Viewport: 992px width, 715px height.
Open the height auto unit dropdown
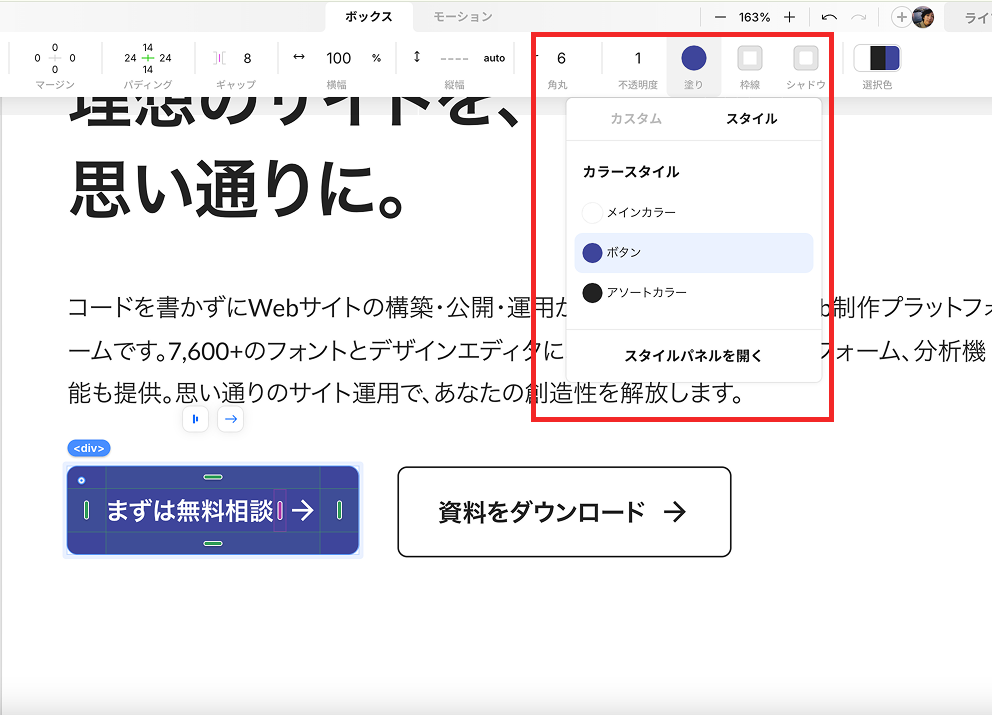[494, 58]
